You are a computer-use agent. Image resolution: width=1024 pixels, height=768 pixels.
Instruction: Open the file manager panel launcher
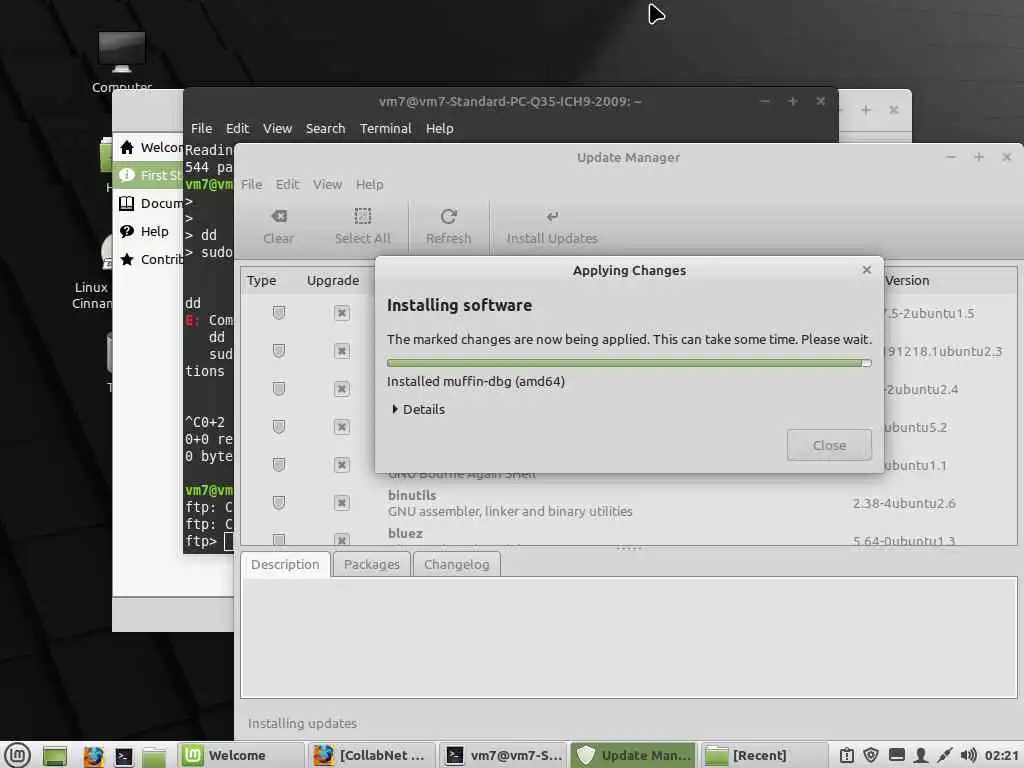coord(154,756)
